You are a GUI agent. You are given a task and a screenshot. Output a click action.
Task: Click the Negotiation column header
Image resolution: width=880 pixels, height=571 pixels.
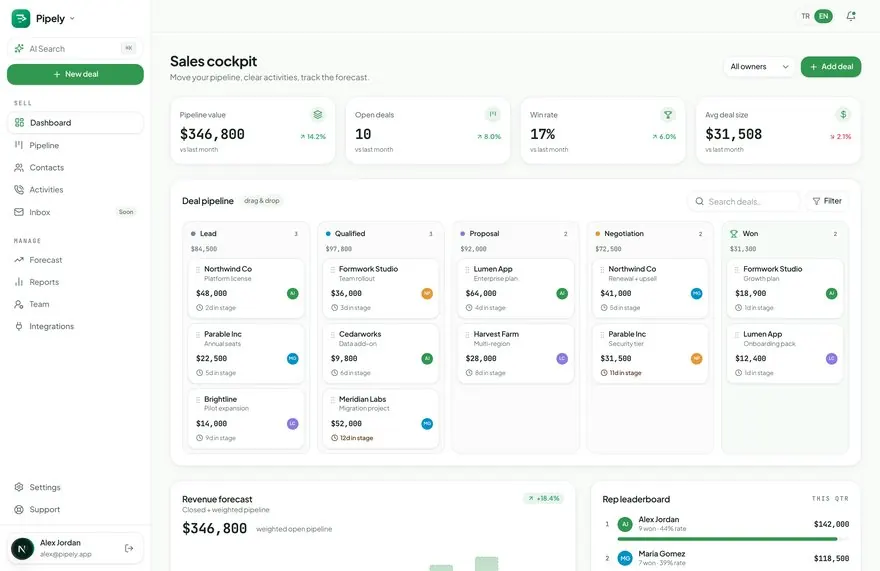click(x=650, y=234)
